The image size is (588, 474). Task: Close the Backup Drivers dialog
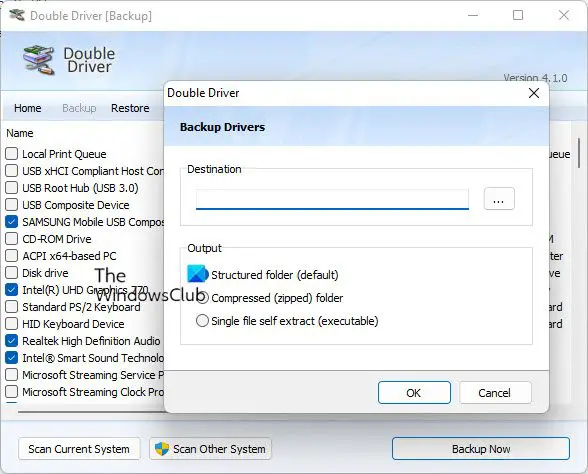(x=534, y=93)
